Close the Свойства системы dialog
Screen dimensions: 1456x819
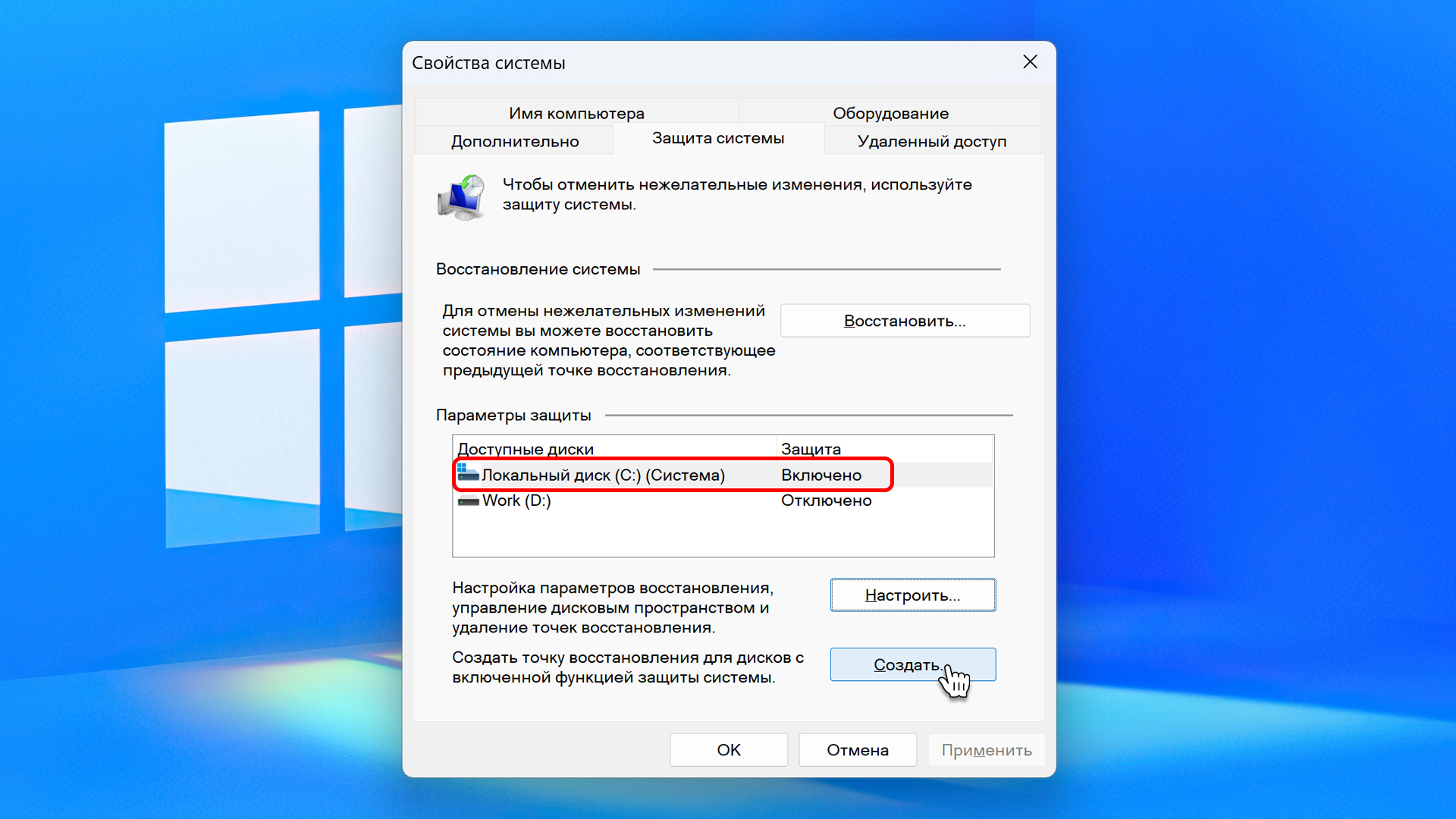(x=1030, y=62)
